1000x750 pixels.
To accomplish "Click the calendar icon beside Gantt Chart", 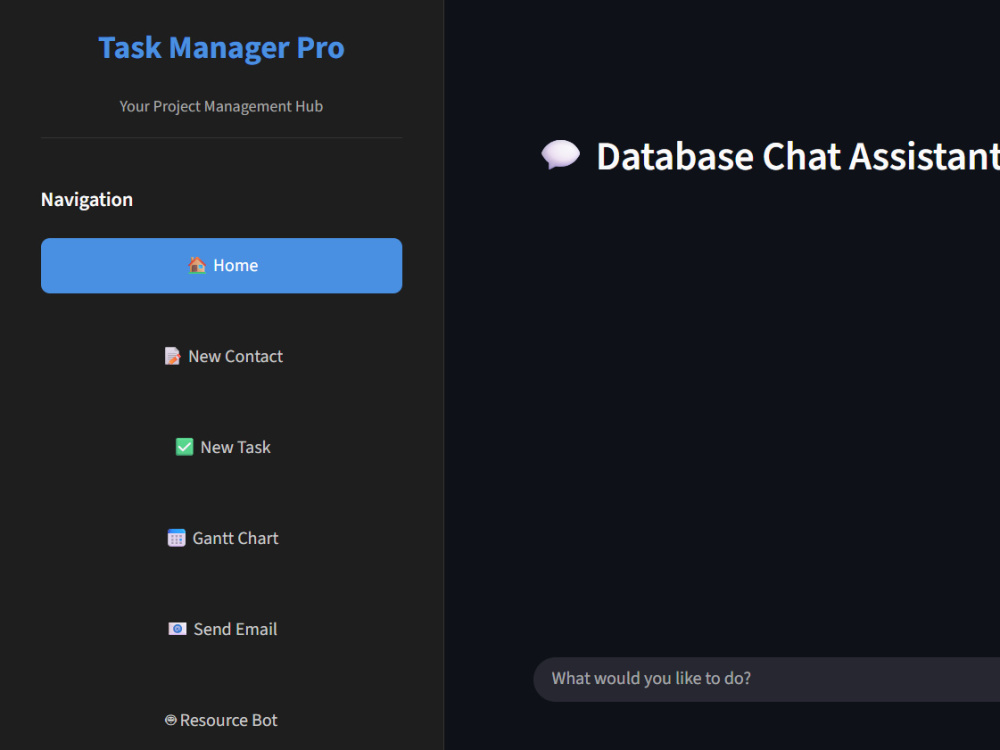I will [x=176, y=538].
